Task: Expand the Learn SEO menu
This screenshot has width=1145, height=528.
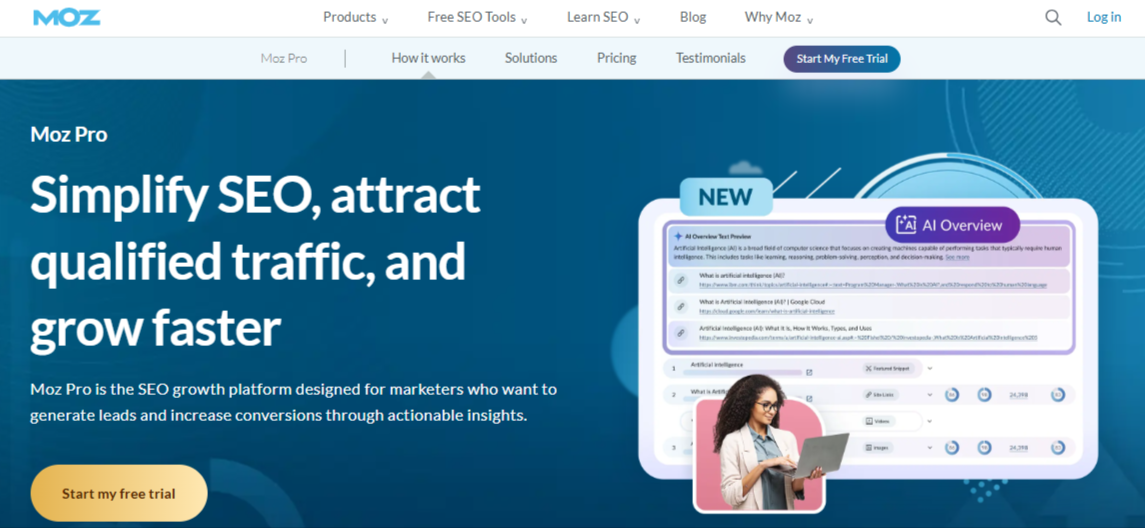Action: pos(603,18)
